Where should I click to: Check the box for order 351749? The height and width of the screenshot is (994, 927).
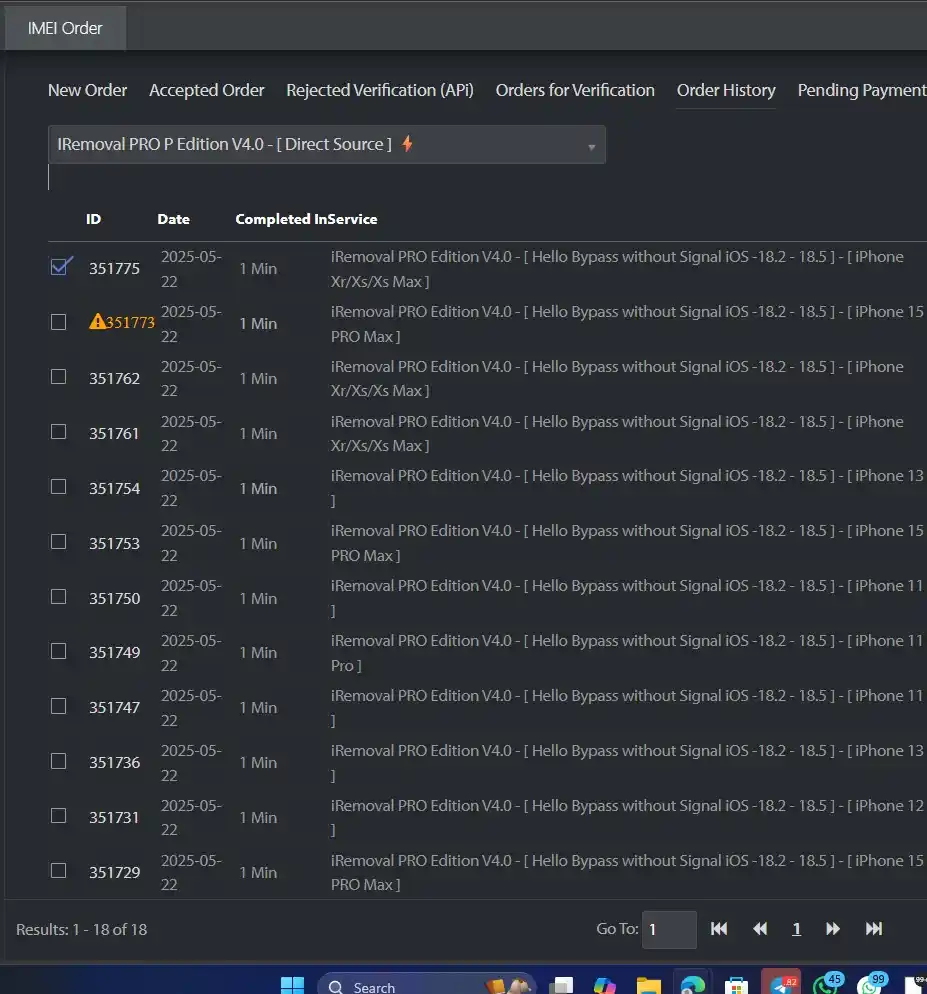pyautogui.click(x=58, y=652)
